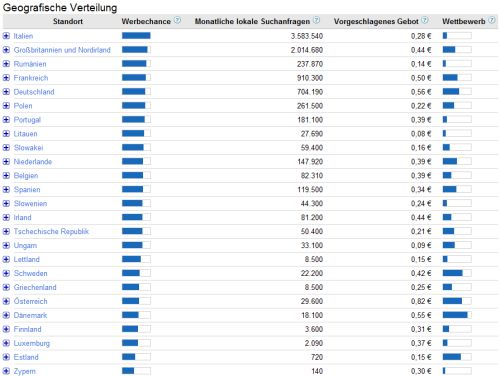This screenshot has height=376, width=500.
Task: Click Wettbewerb bar for Deutschland
Action: click(457, 92)
